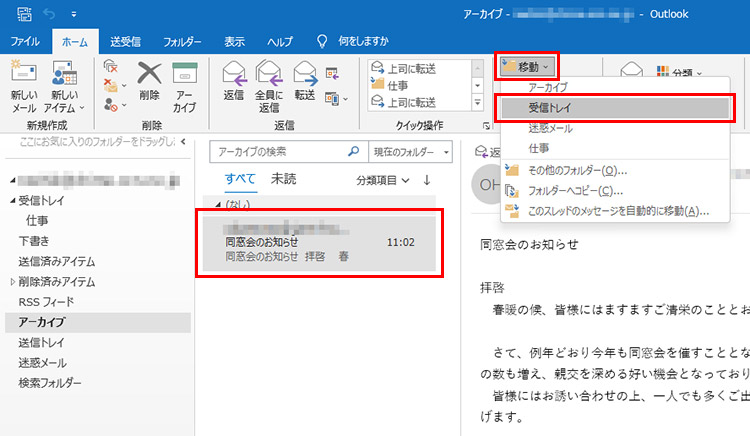Click the search magnifier icon in アーカイブの検索
This screenshot has height=436, width=750.
(x=352, y=152)
